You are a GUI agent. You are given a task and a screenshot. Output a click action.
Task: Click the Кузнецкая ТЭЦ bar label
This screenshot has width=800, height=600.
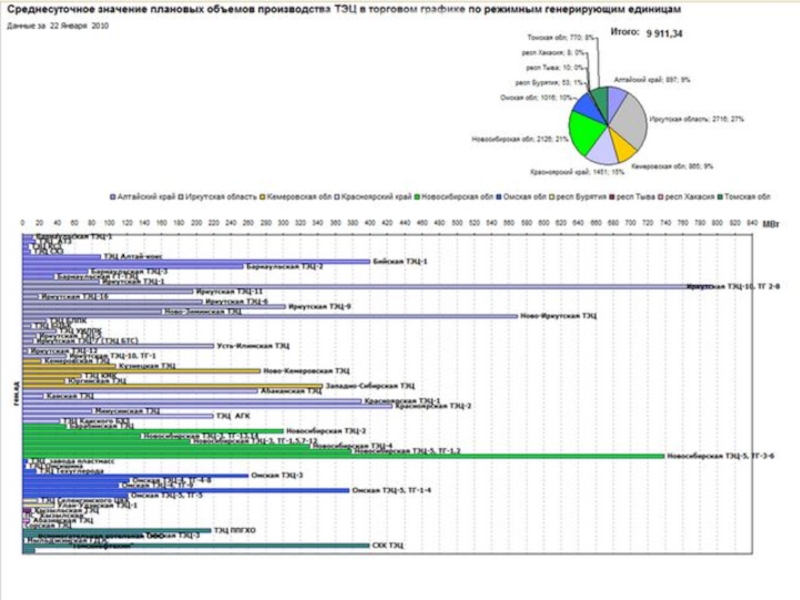tap(147, 366)
